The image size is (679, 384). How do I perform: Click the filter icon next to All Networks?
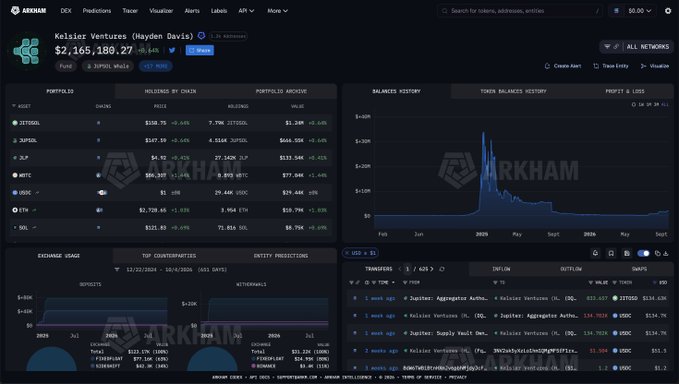(x=607, y=46)
